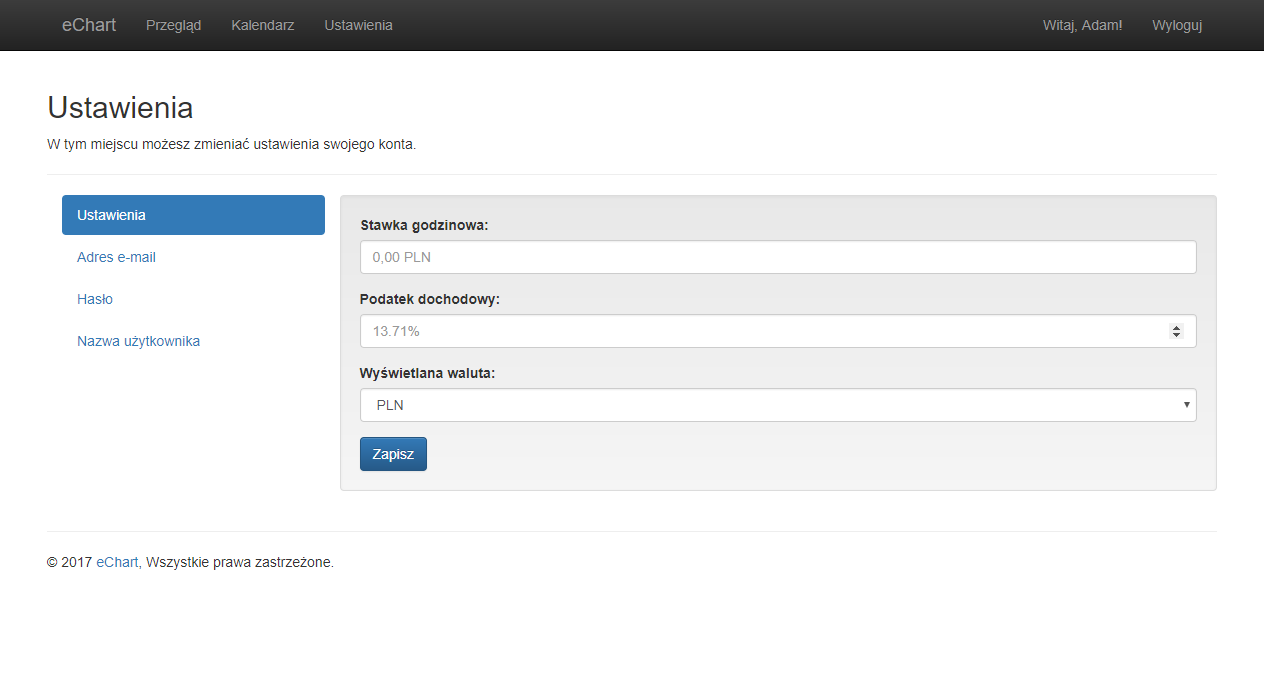1264x683 pixels.
Task: Open Ustawienia from the top navbar
Action: point(358,25)
